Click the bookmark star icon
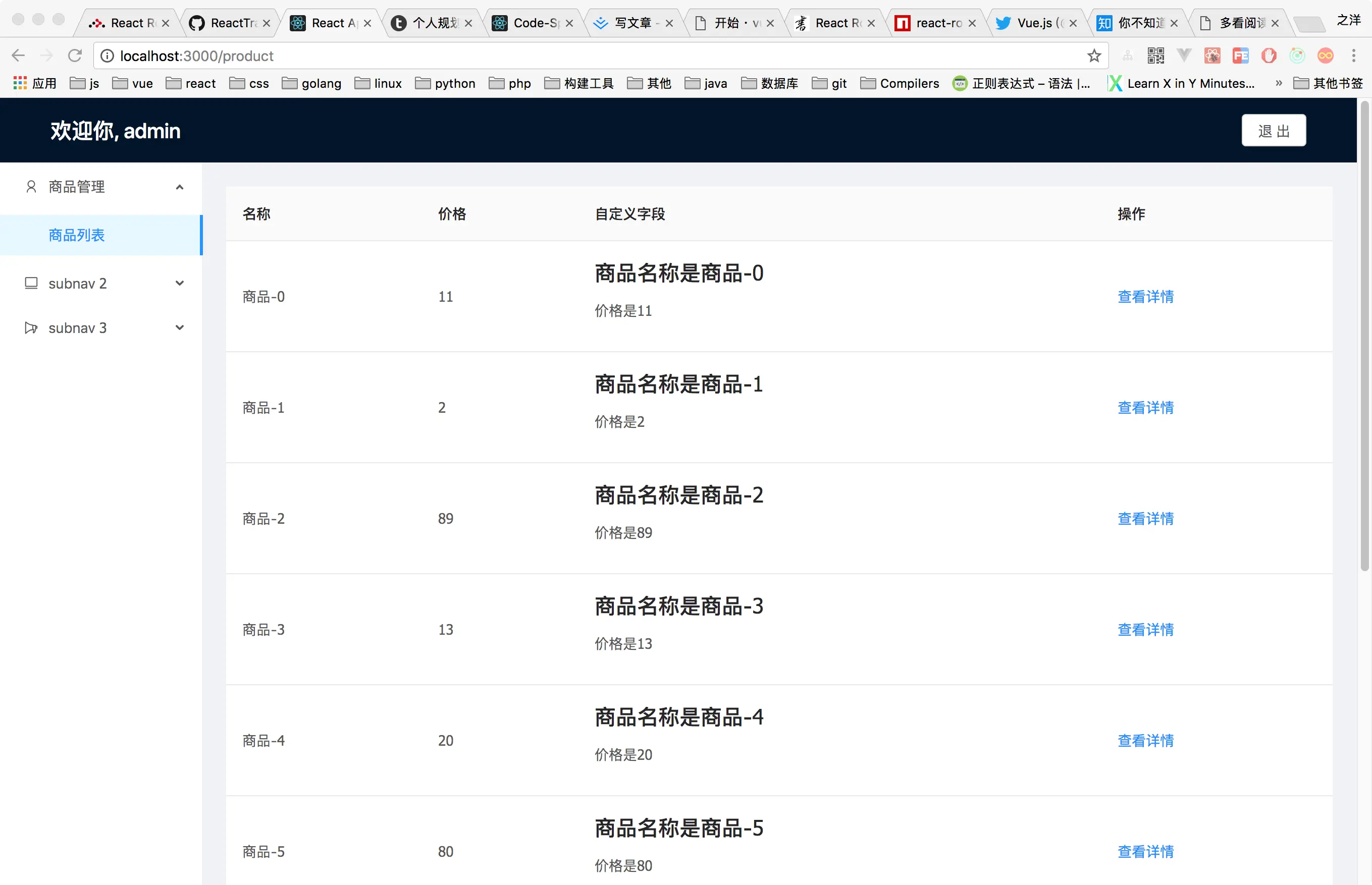This screenshot has height=885, width=1372. click(1094, 56)
